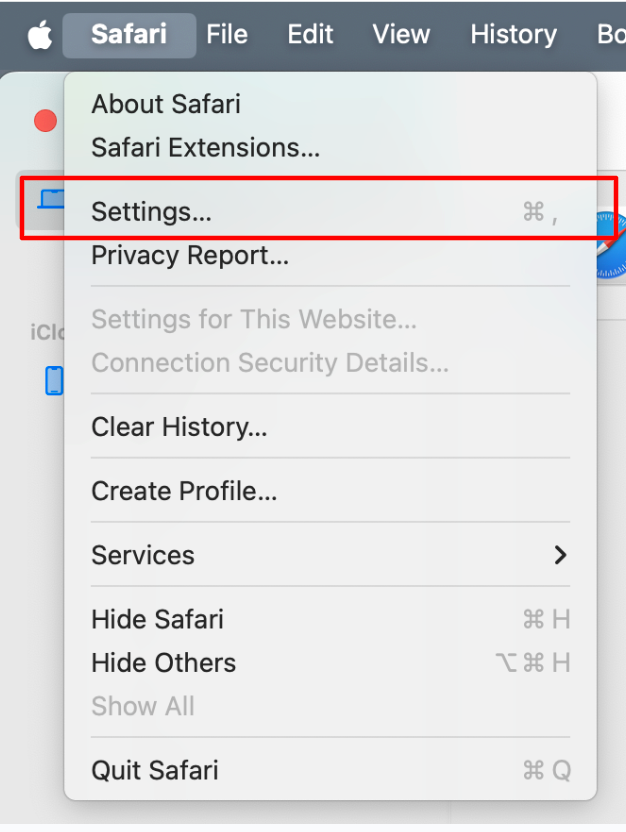Select Hide Others
The width and height of the screenshot is (626, 832).
[163, 663]
